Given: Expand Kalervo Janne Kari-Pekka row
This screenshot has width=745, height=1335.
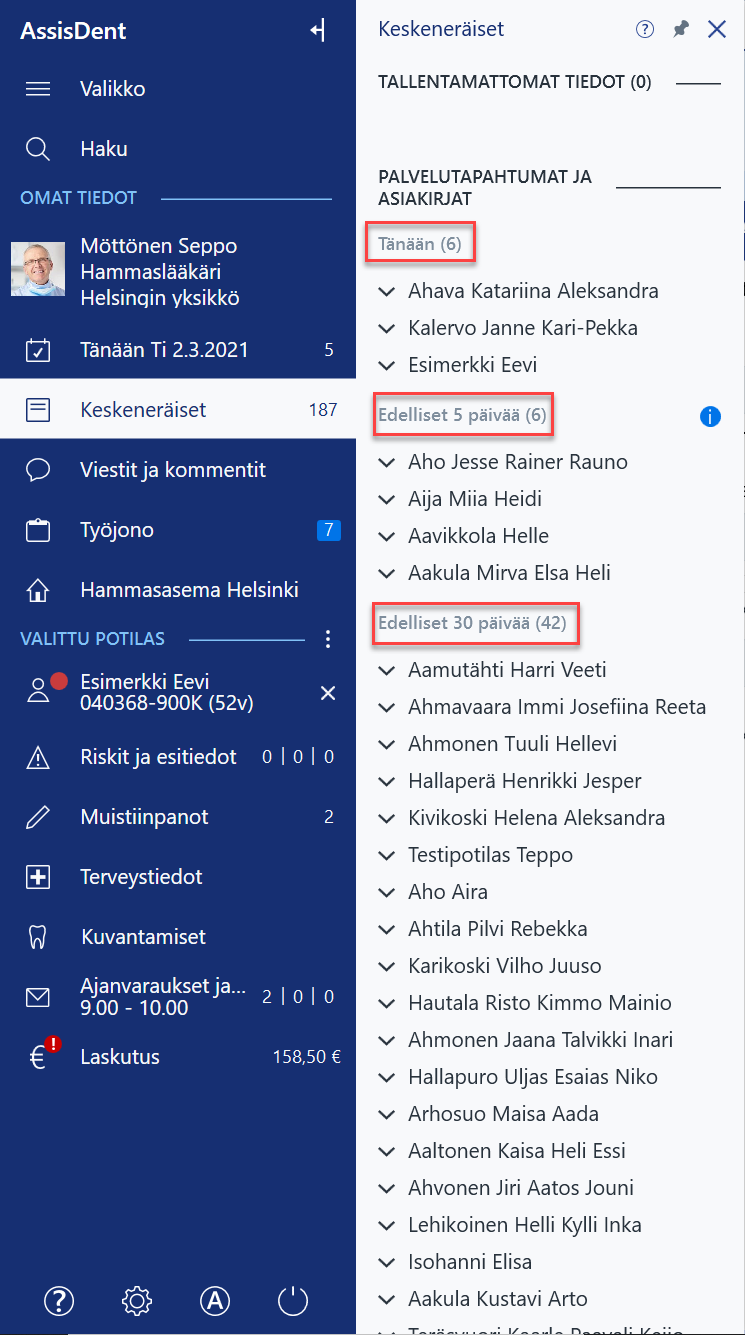Looking at the screenshot, I should tap(387, 328).
